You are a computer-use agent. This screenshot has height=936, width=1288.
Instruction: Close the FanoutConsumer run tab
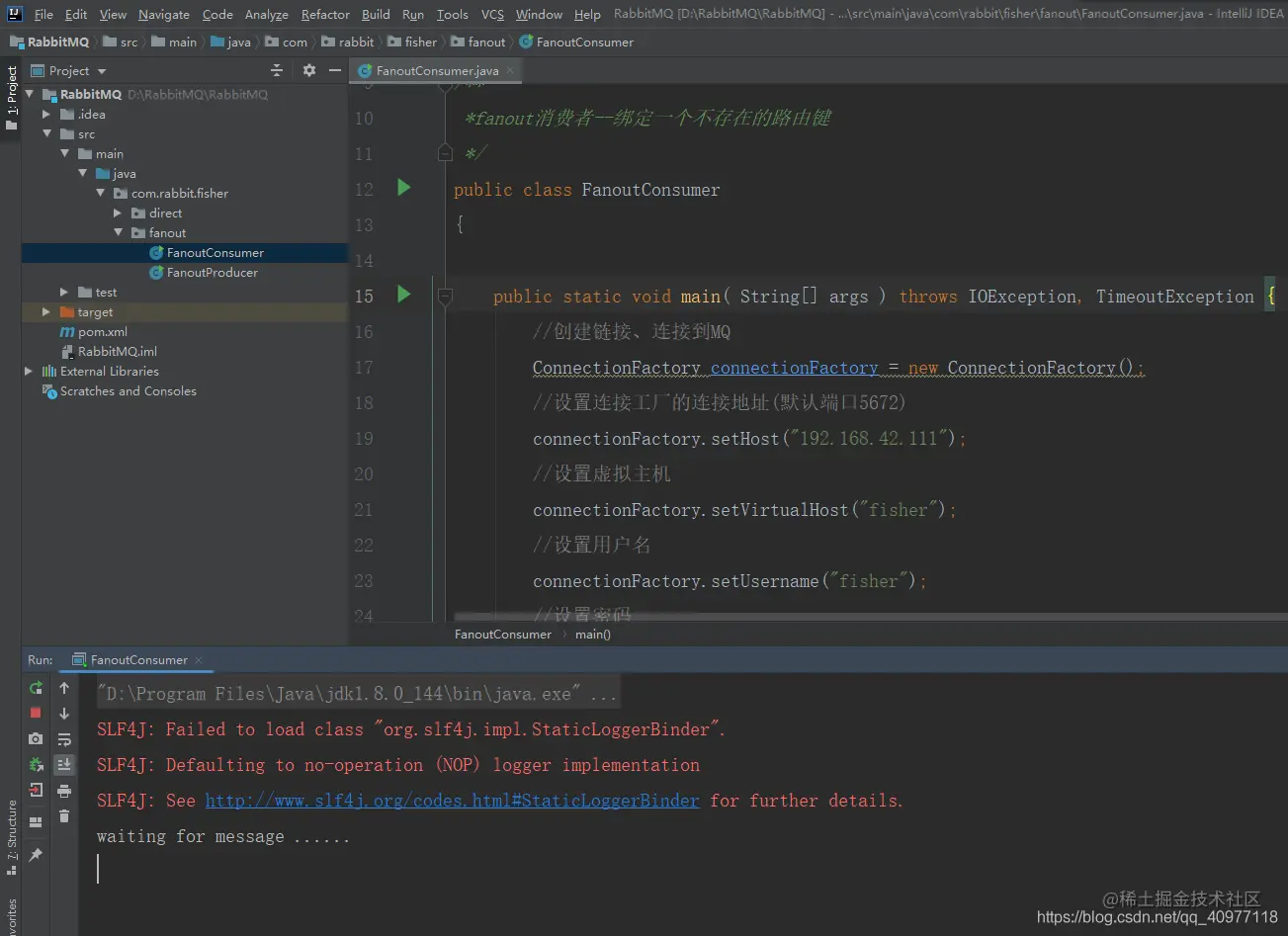pos(198,659)
